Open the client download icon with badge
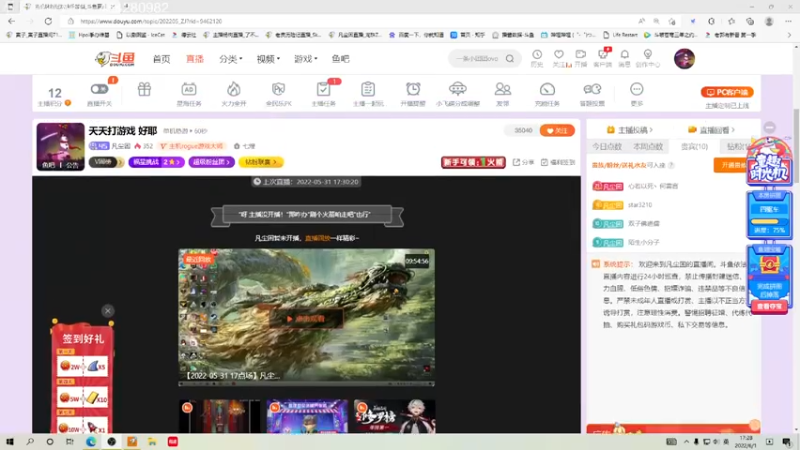Viewport: 800px width, 450px height. pos(603,54)
